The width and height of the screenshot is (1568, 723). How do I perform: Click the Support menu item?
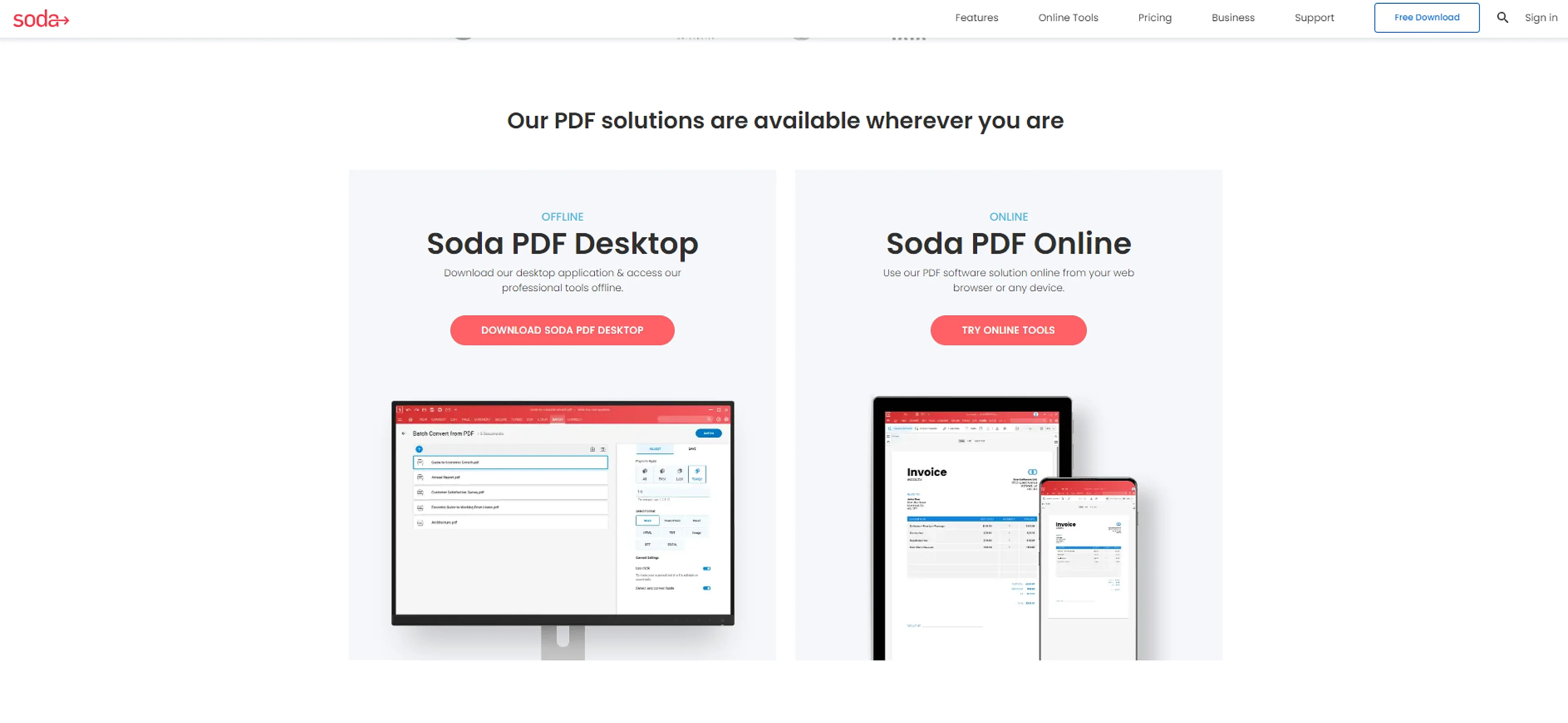tap(1313, 18)
